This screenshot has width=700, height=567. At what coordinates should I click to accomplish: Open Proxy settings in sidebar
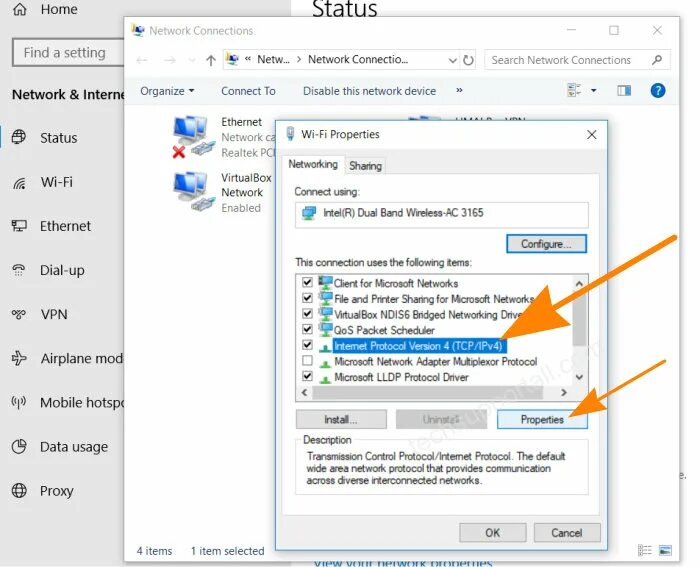[42, 491]
